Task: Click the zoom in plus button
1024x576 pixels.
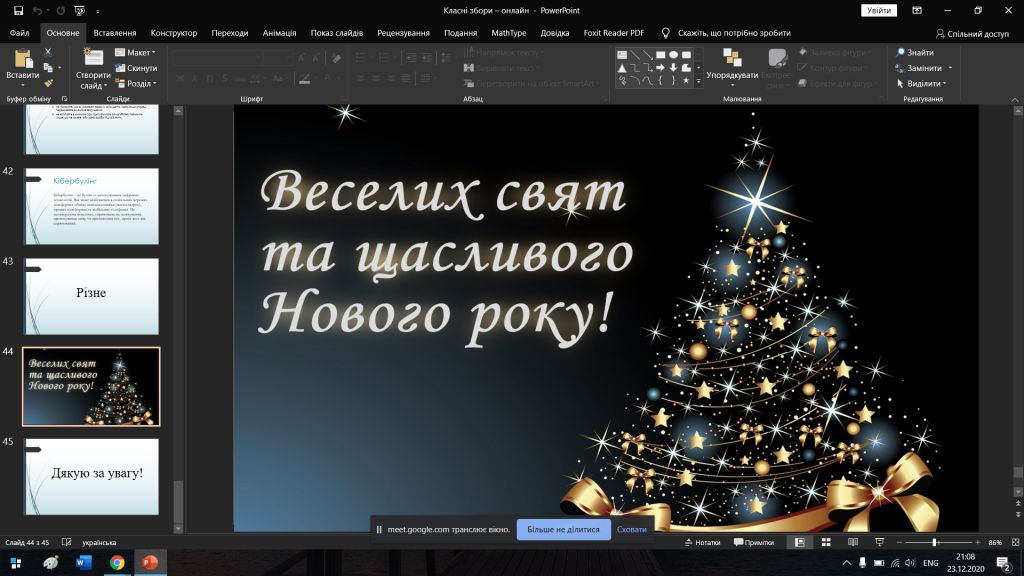Action: pyautogui.click(x=978, y=543)
